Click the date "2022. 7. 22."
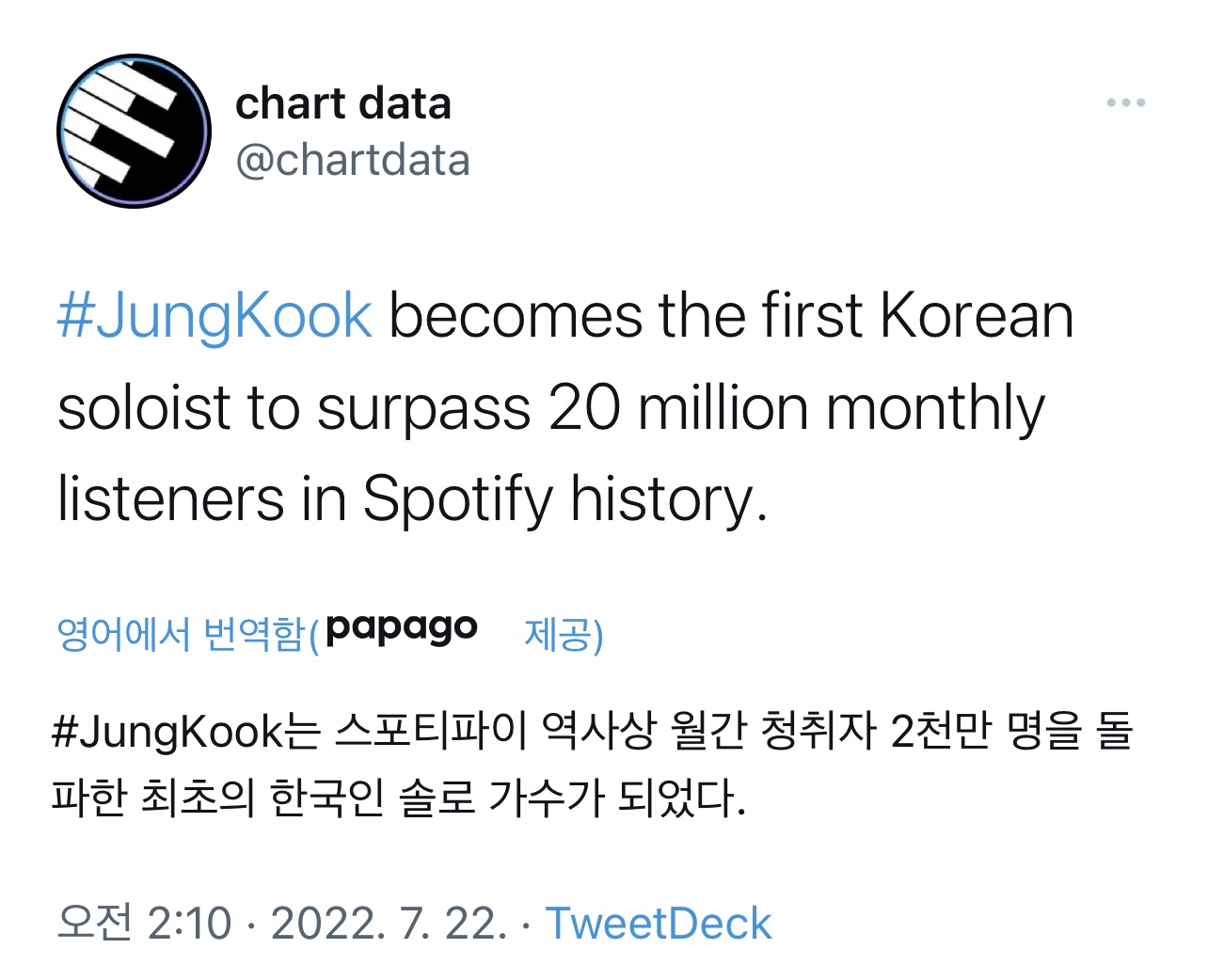Image resolution: width=1208 pixels, height=980 pixels. [x=389, y=923]
